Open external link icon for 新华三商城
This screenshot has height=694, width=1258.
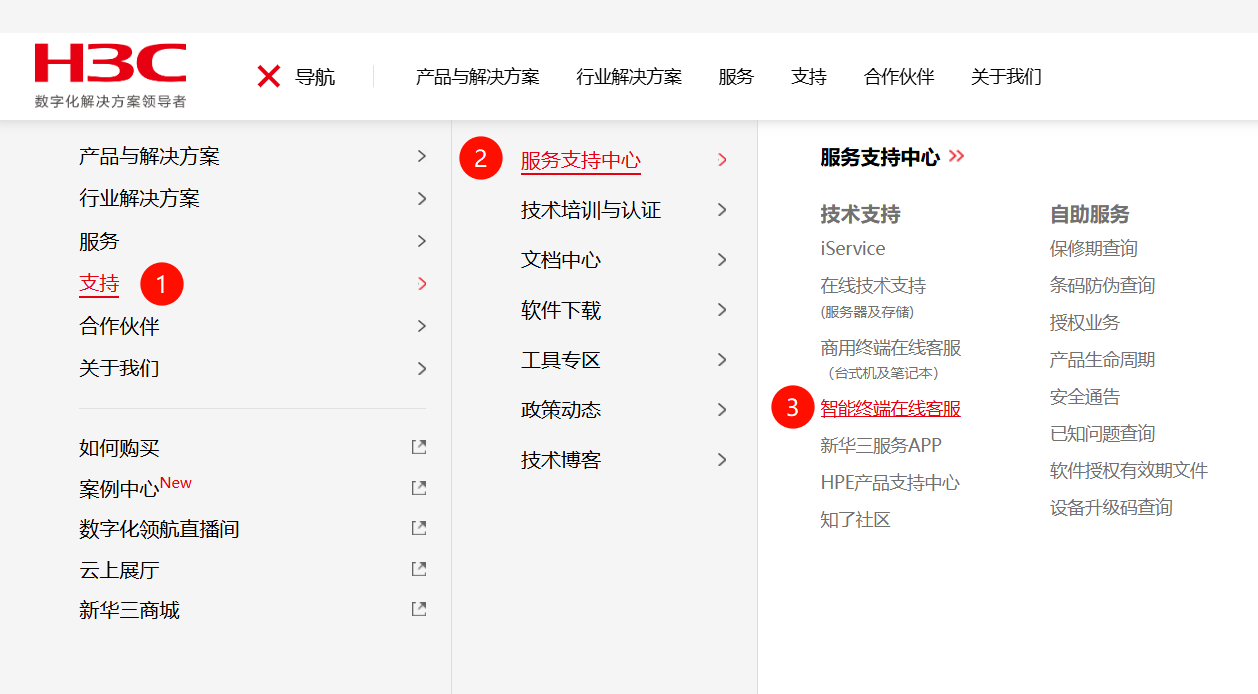[419, 609]
